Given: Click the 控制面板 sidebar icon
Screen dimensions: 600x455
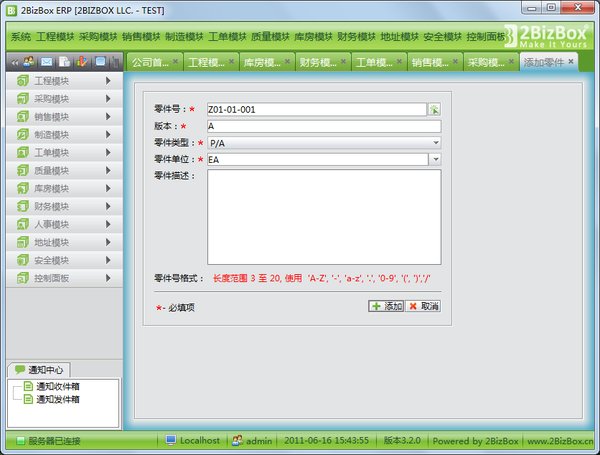Looking at the screenshot, I should point(23,278).
